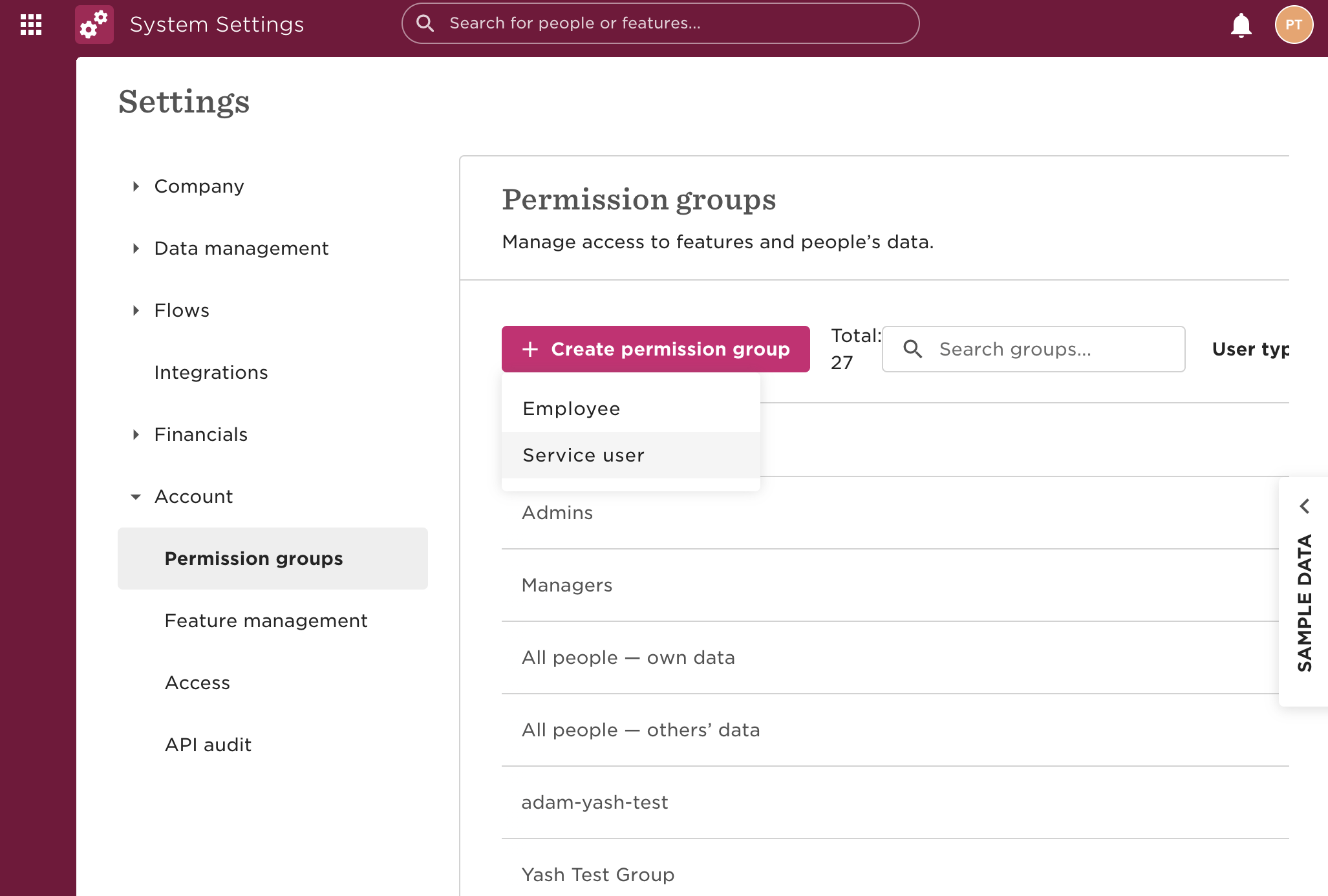The image size is (1328, 896).
Task: Open the notifications bell
Action: point(1241,25)
